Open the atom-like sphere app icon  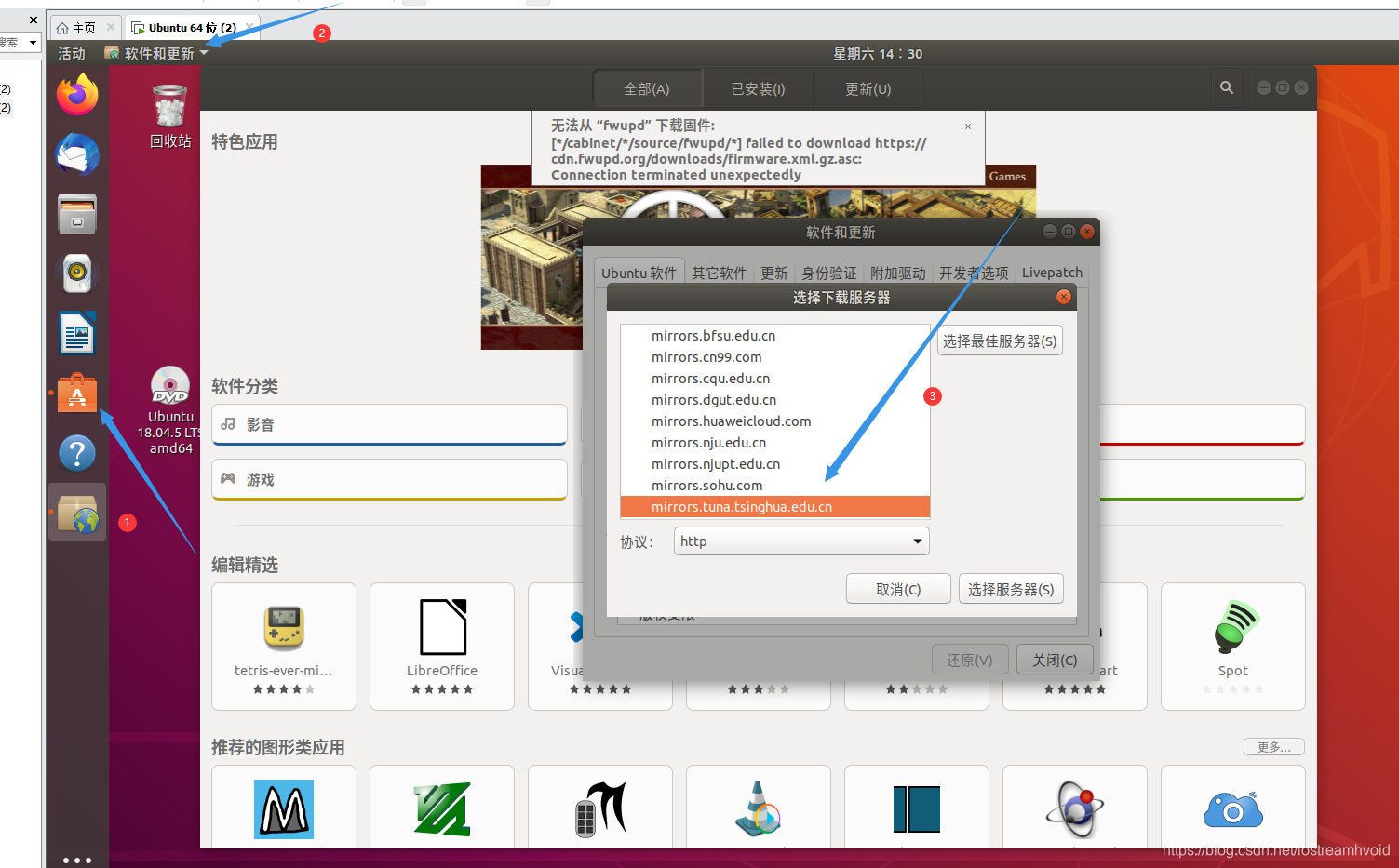(x=1075, y=808)
